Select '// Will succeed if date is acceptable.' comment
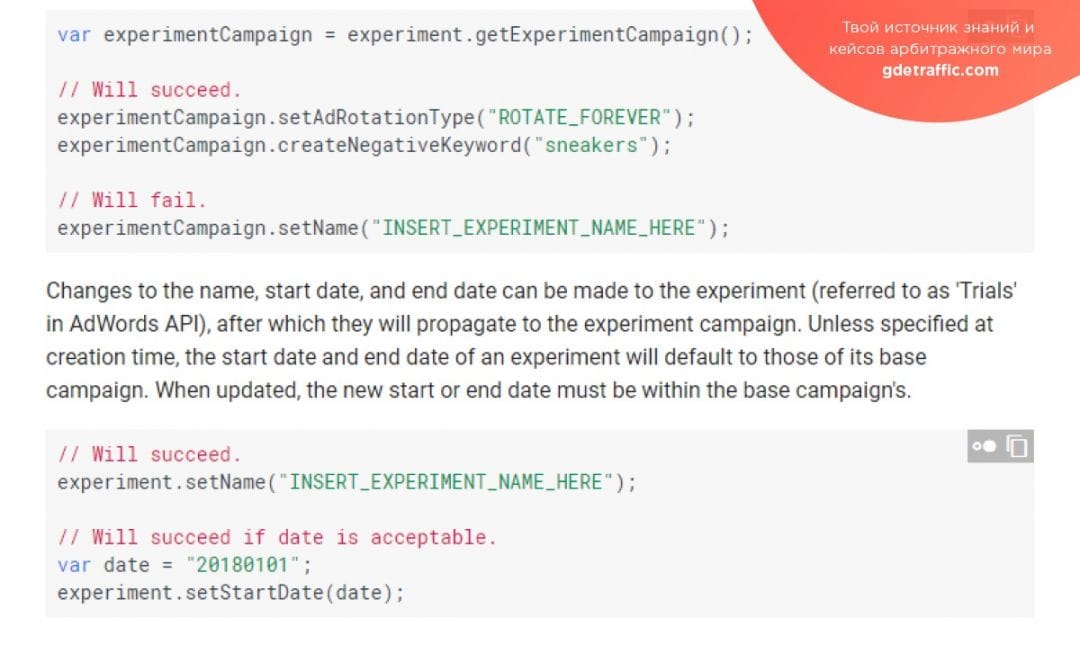Screen dimensions: 1080x645 (x=277, y=537)
